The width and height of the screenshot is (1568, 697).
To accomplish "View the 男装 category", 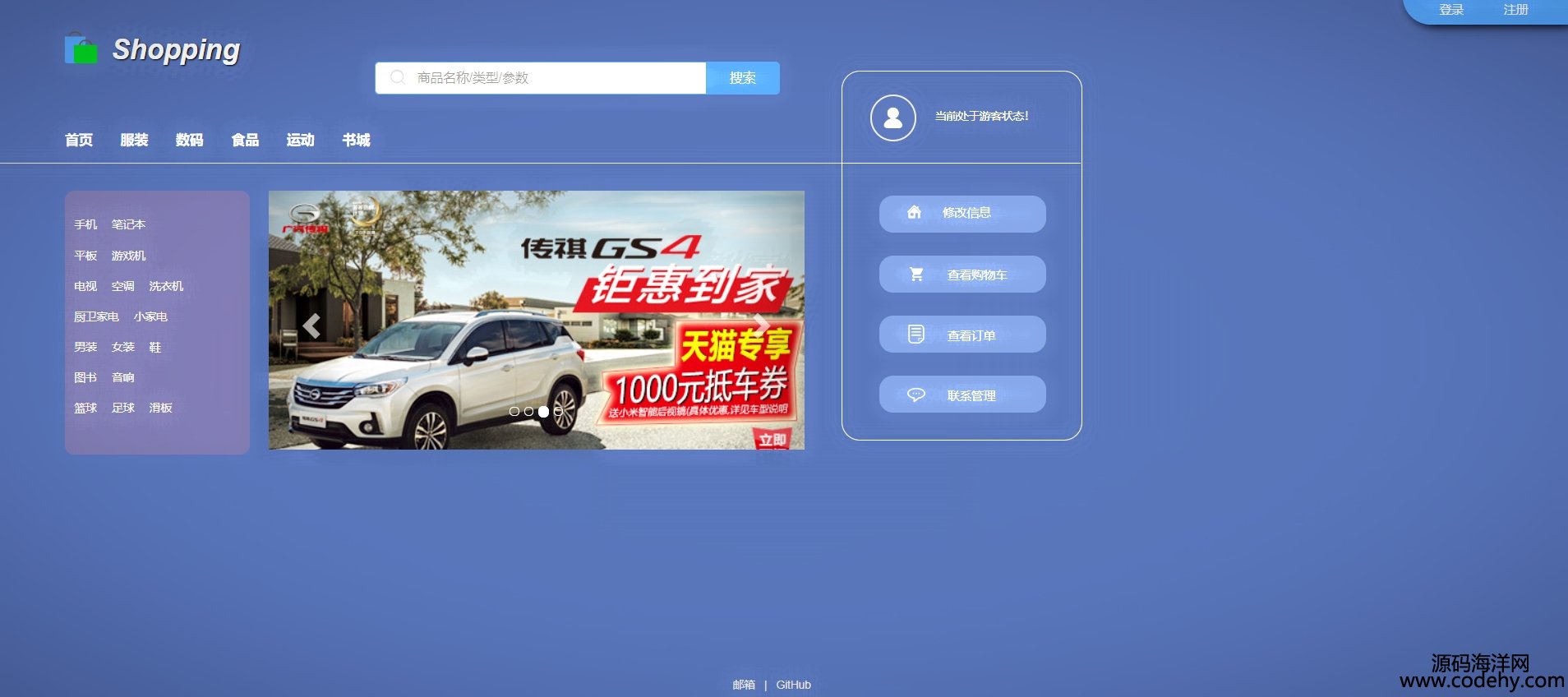I will [x=85, y=347].
